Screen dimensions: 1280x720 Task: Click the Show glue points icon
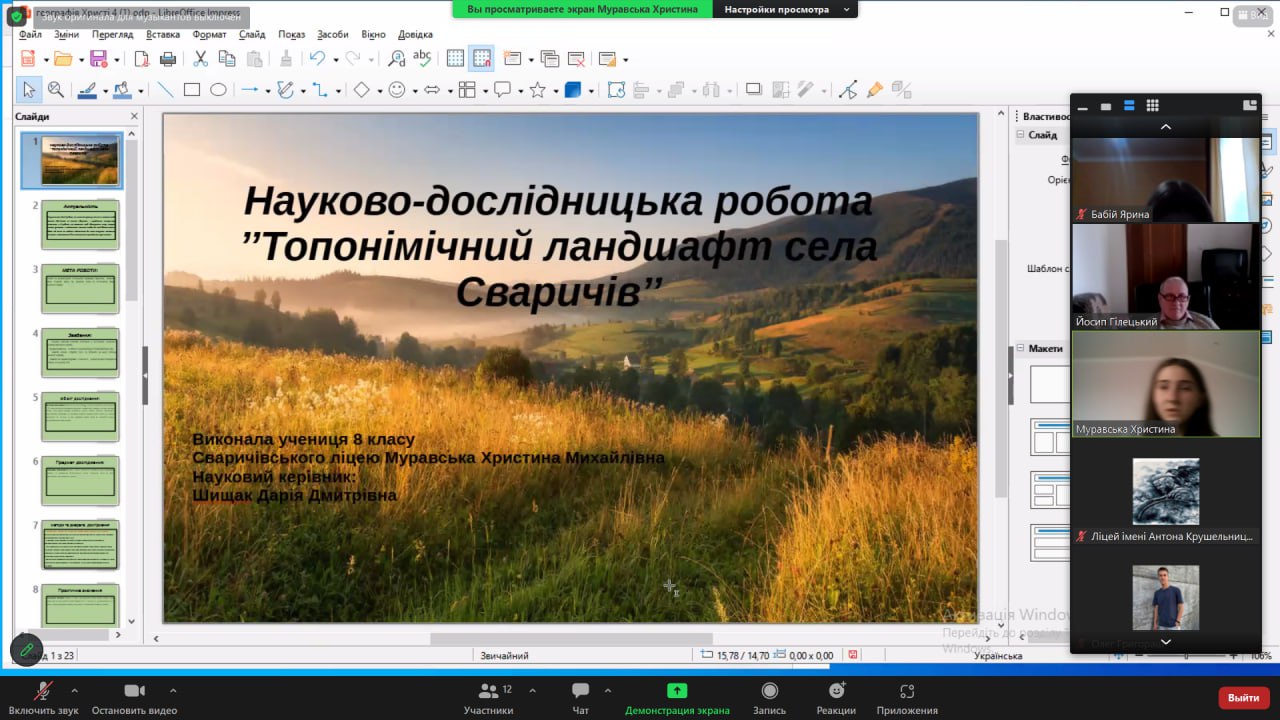pos(875,90)
